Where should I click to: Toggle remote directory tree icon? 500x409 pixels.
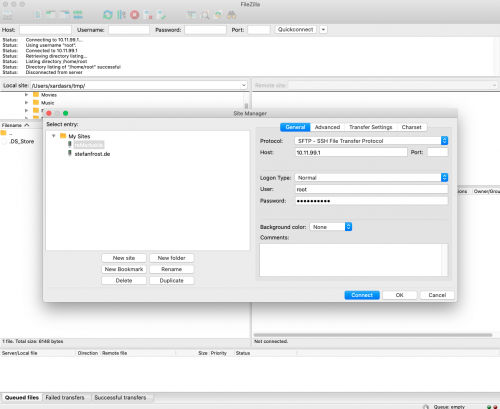click(x=64, y=15)
